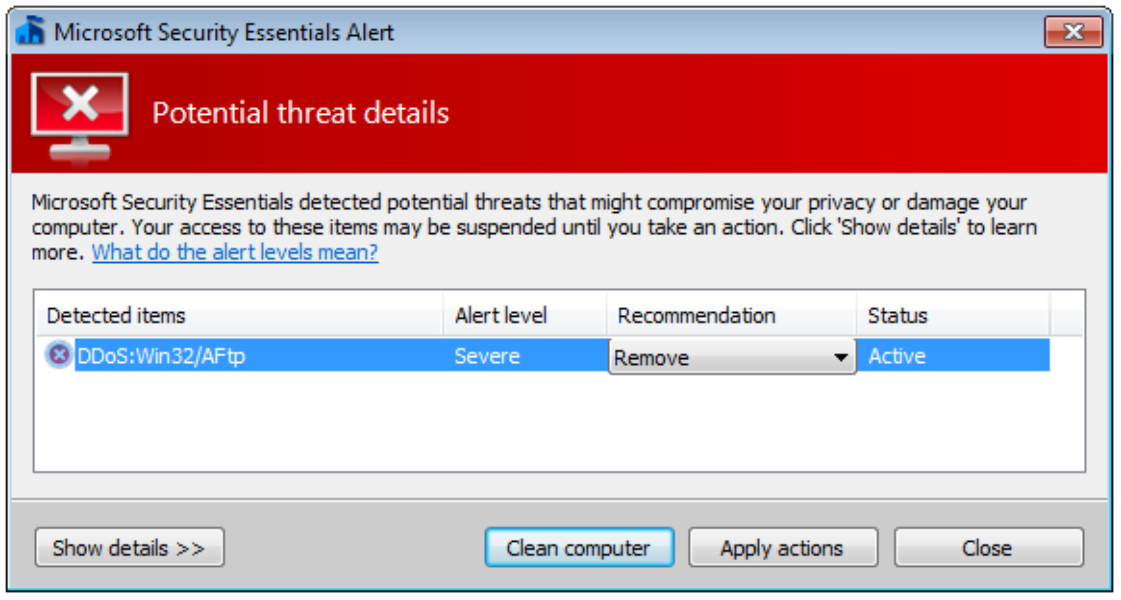This screenshot has height=600, width=1121.
Task: Click the purple threat icon beside DDoS:Win32/AFtp
Action: coord(59,355)
